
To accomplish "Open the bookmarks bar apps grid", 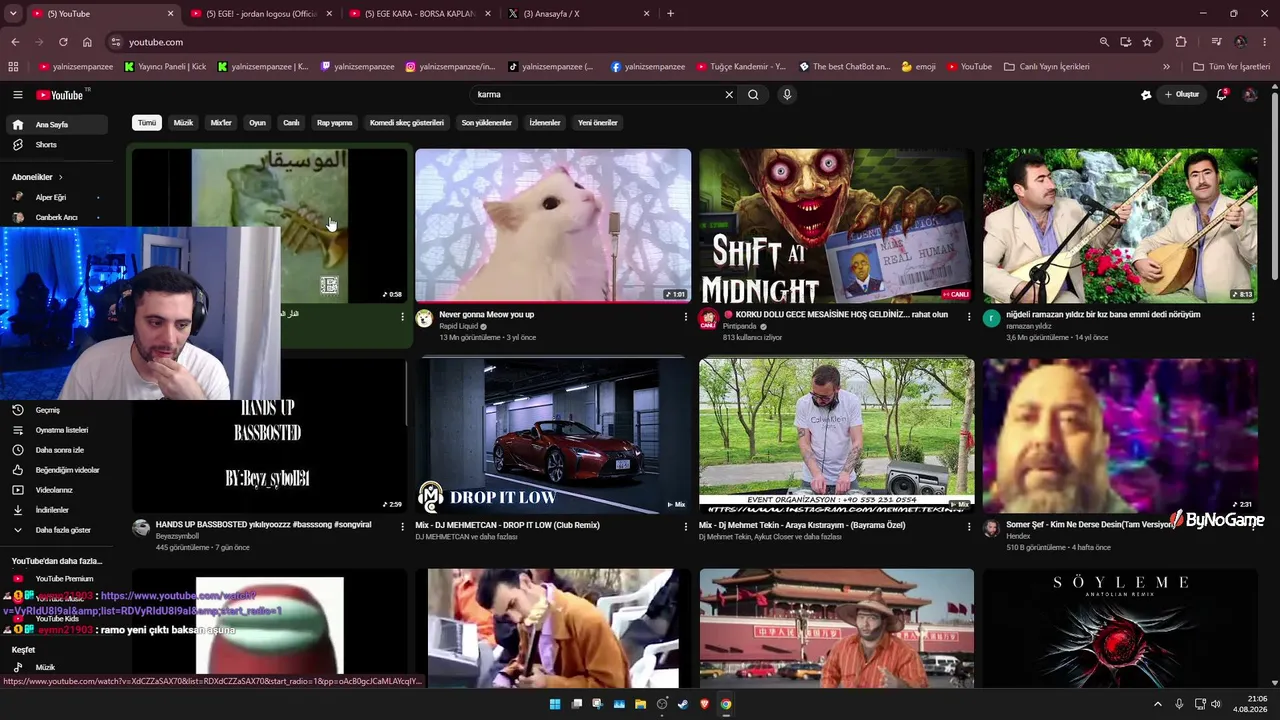I will point(13,67).
